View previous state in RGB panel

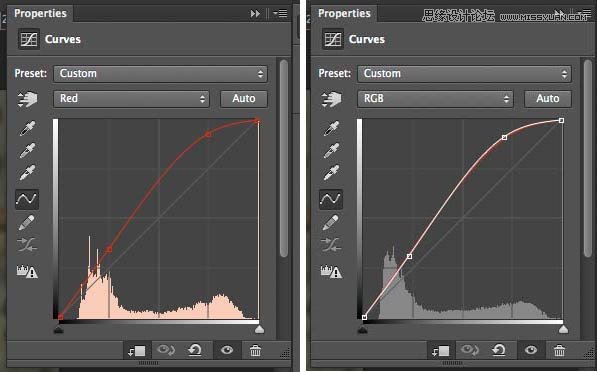470,350
